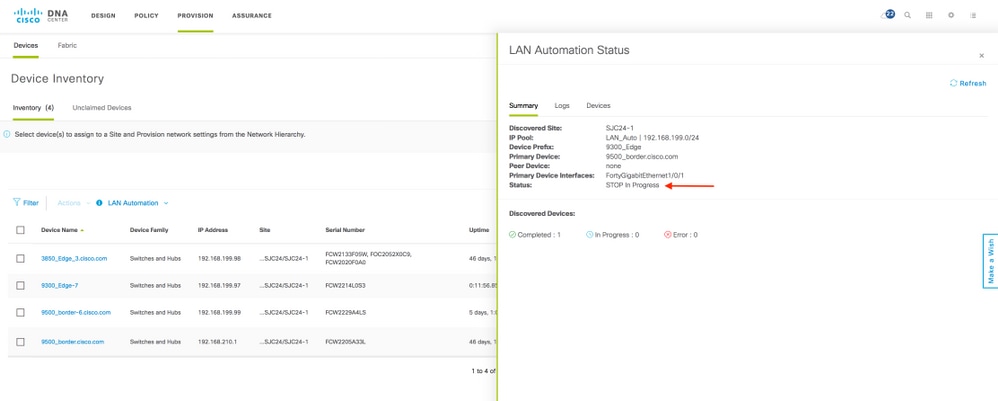Open the apps grid icon
The image size is (998, 401).
point(929,16)
